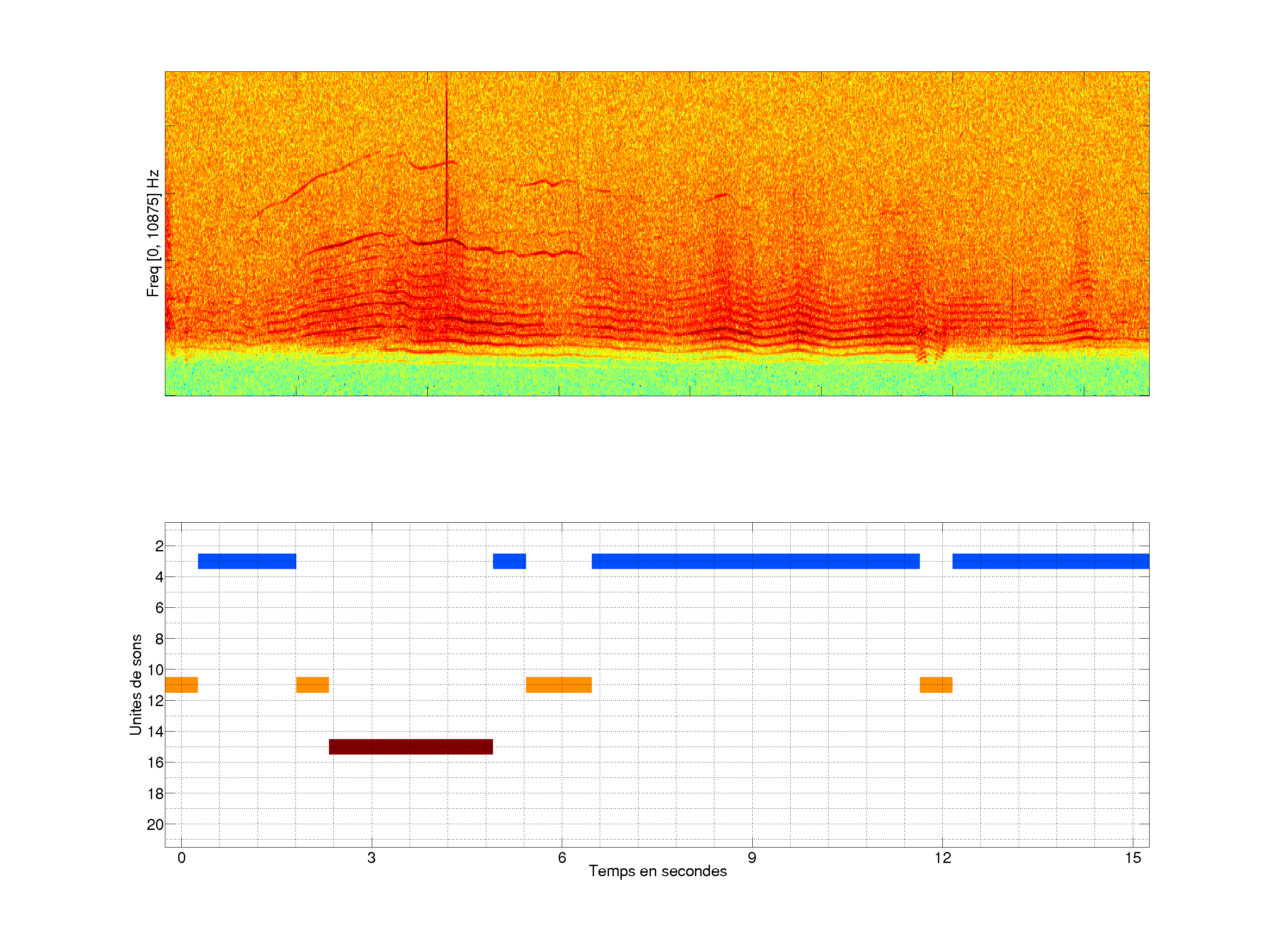Click the 'Temps en secondes' axis label
The width and height of the screenshot is (1270, 952).
coord(657,871)
